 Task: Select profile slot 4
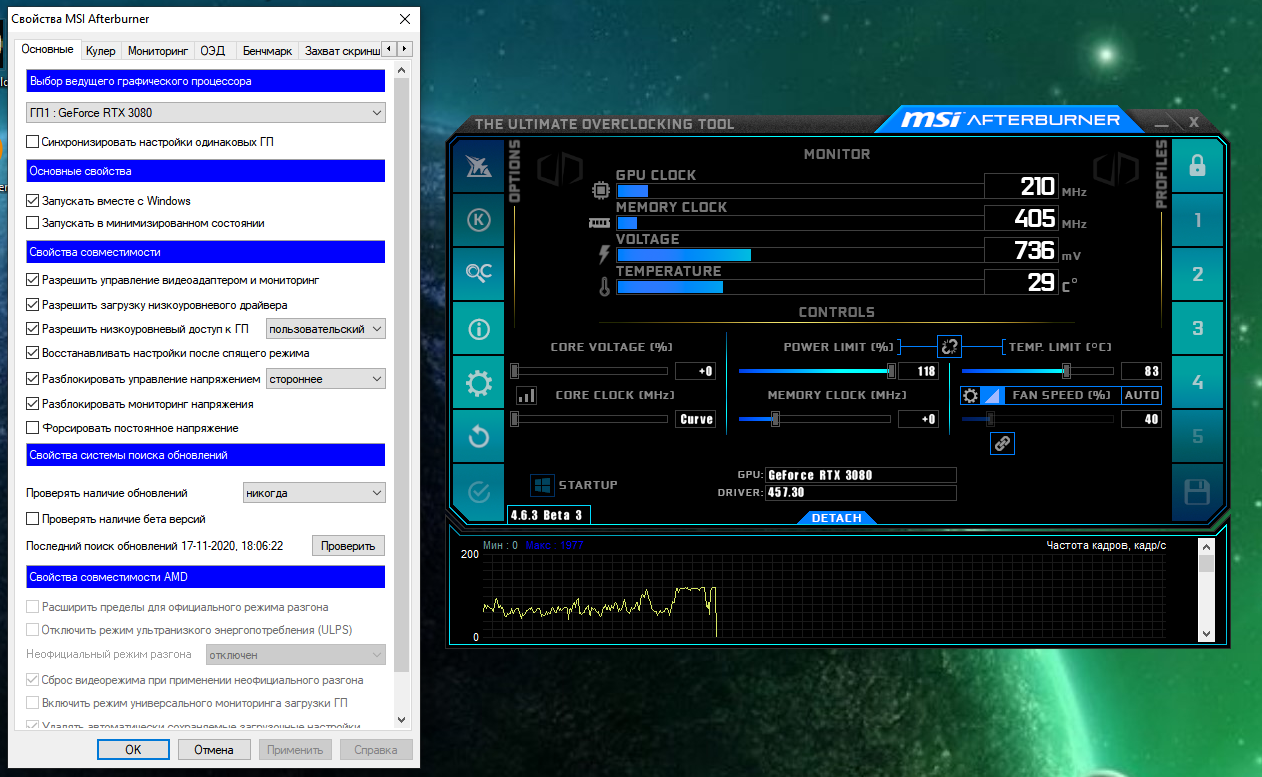pyautogui.click(x=1197, y=382)
